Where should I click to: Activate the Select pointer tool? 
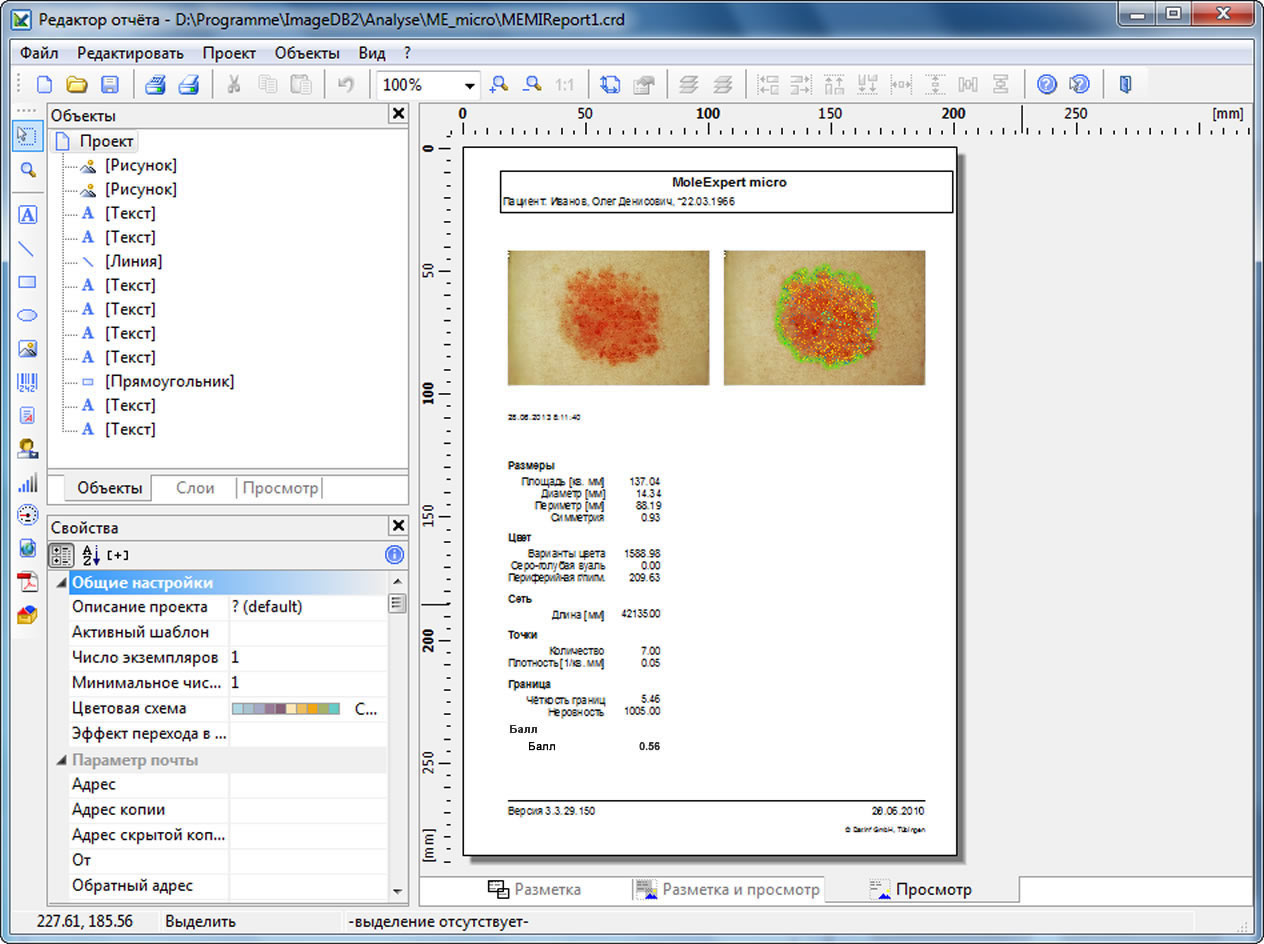click(x=28, y=136)
